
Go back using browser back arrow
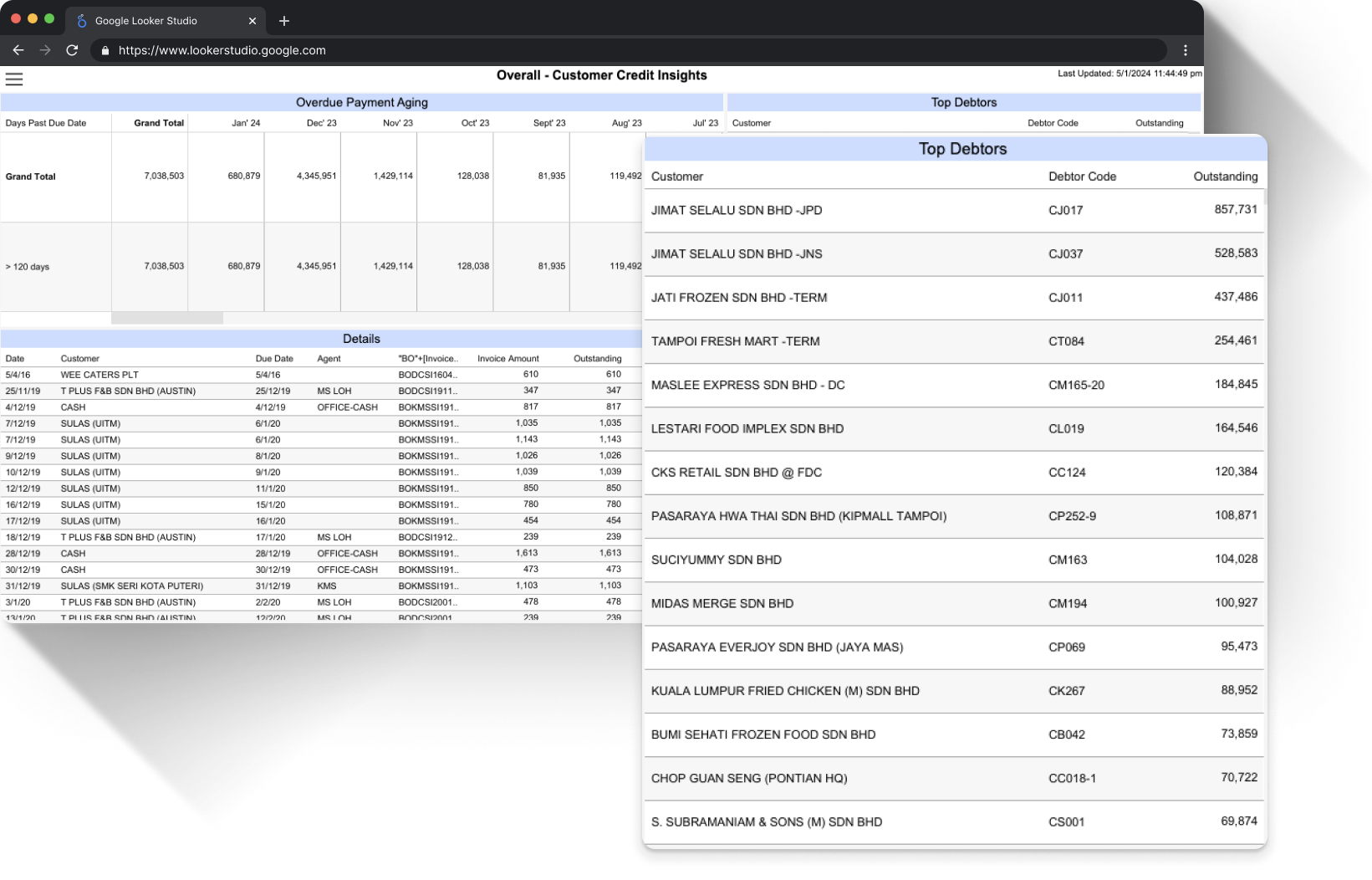(x=18, y=50)
